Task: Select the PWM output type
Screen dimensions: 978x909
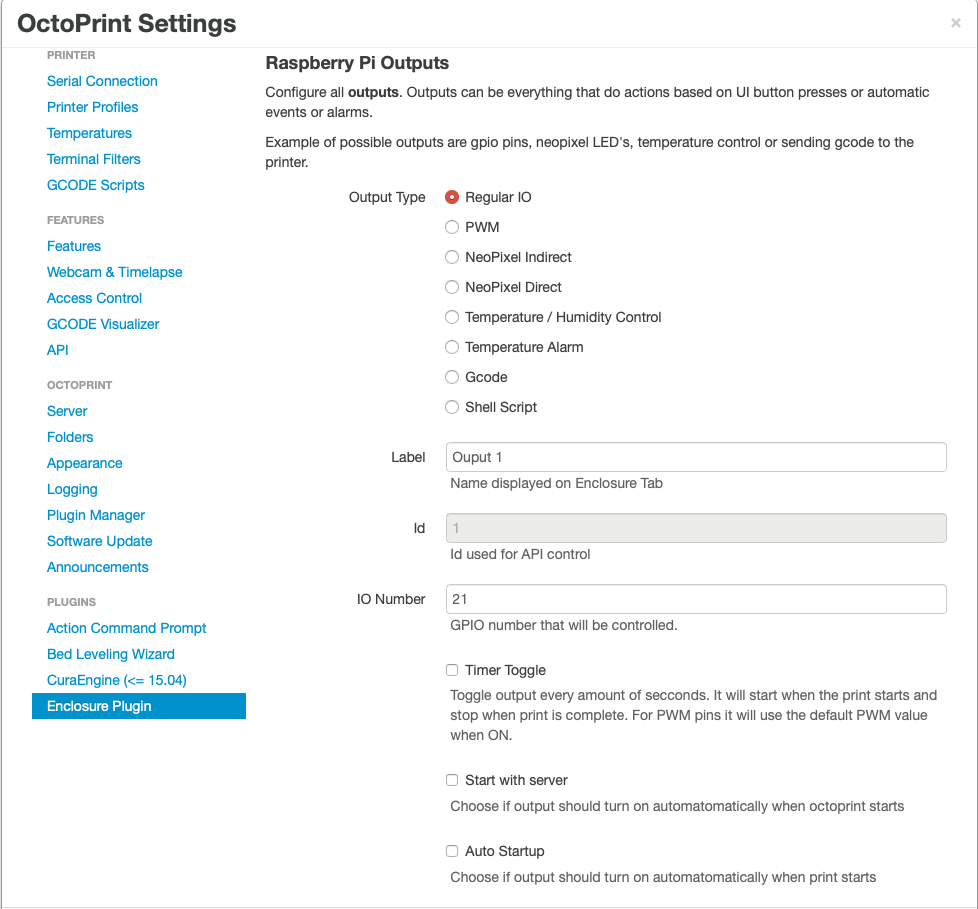Action: 452,227
